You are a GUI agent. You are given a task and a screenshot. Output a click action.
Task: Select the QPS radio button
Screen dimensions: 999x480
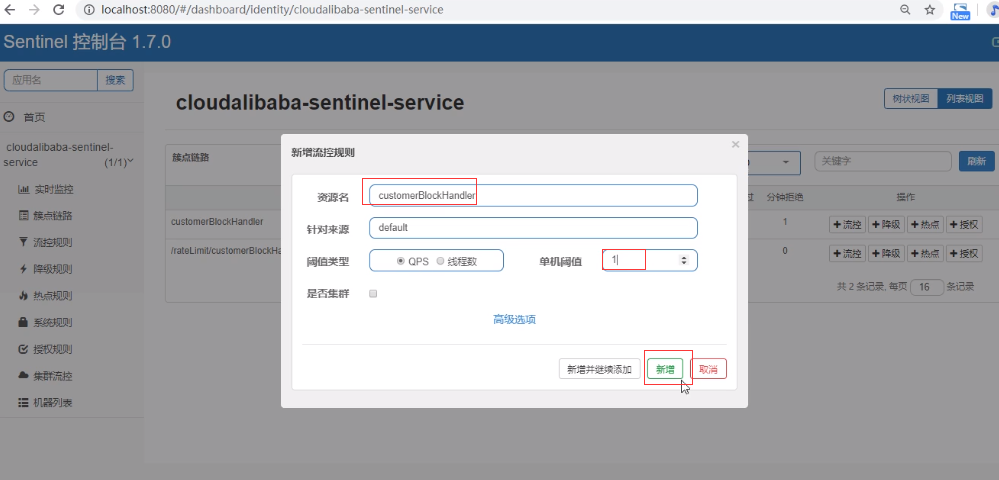pos(401,261)
